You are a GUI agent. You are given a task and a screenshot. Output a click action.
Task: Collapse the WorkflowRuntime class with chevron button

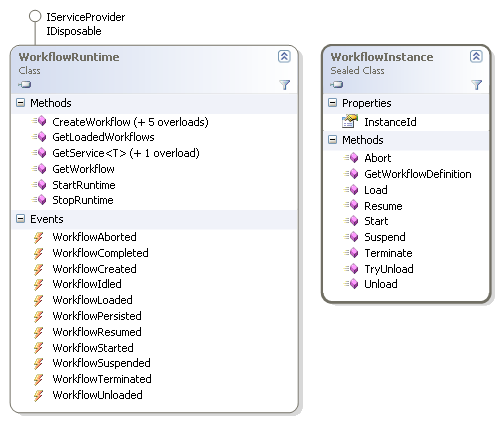pos(284,56)
